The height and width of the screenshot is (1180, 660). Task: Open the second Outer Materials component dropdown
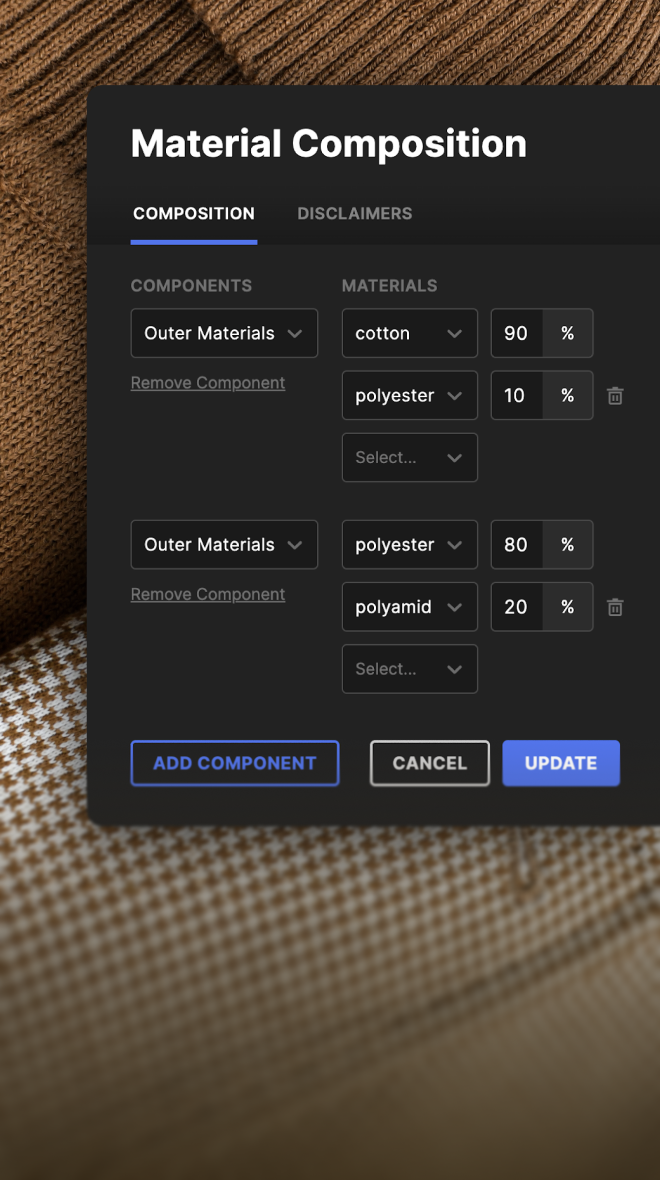point(224,545)
